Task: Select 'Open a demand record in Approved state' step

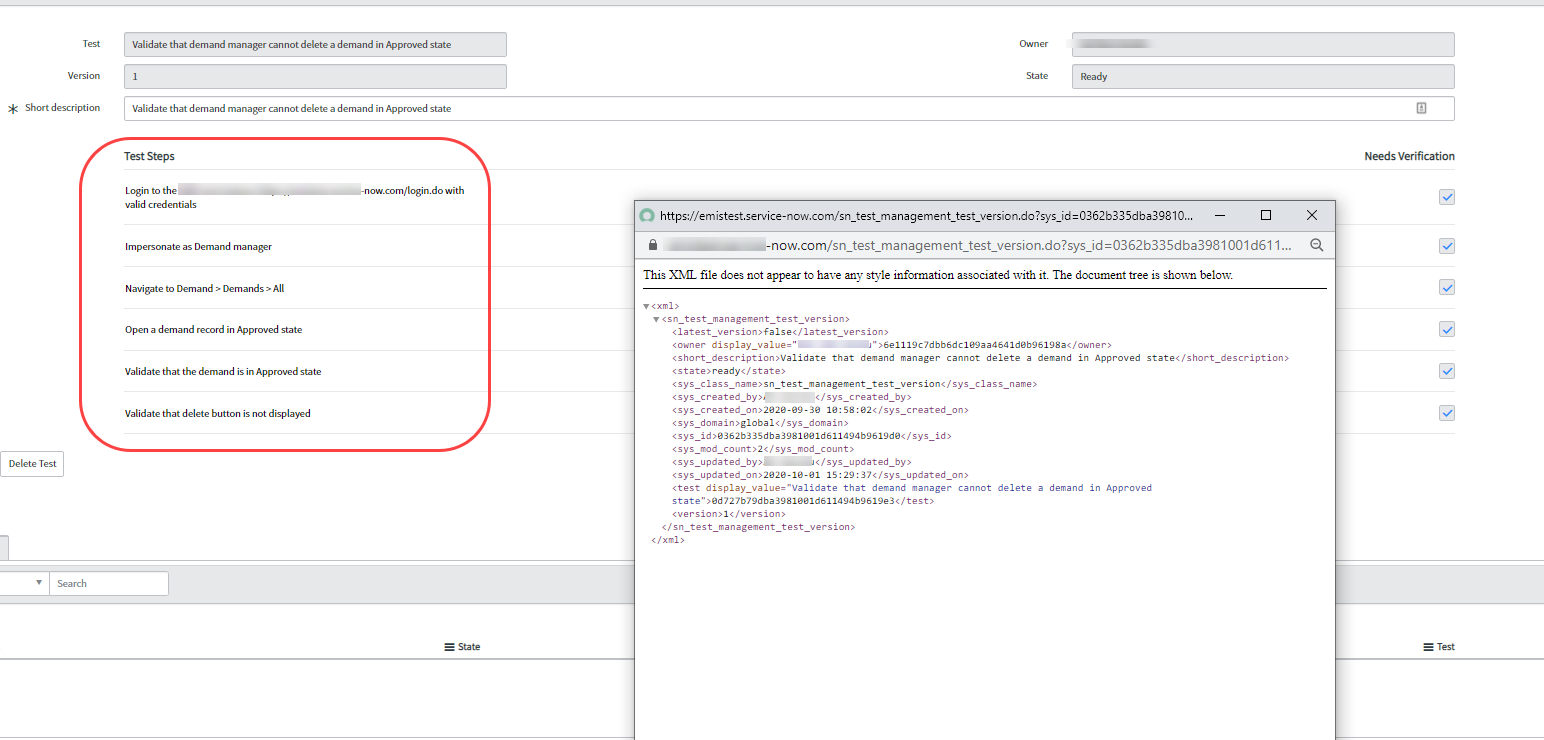Action: point(213,329)
